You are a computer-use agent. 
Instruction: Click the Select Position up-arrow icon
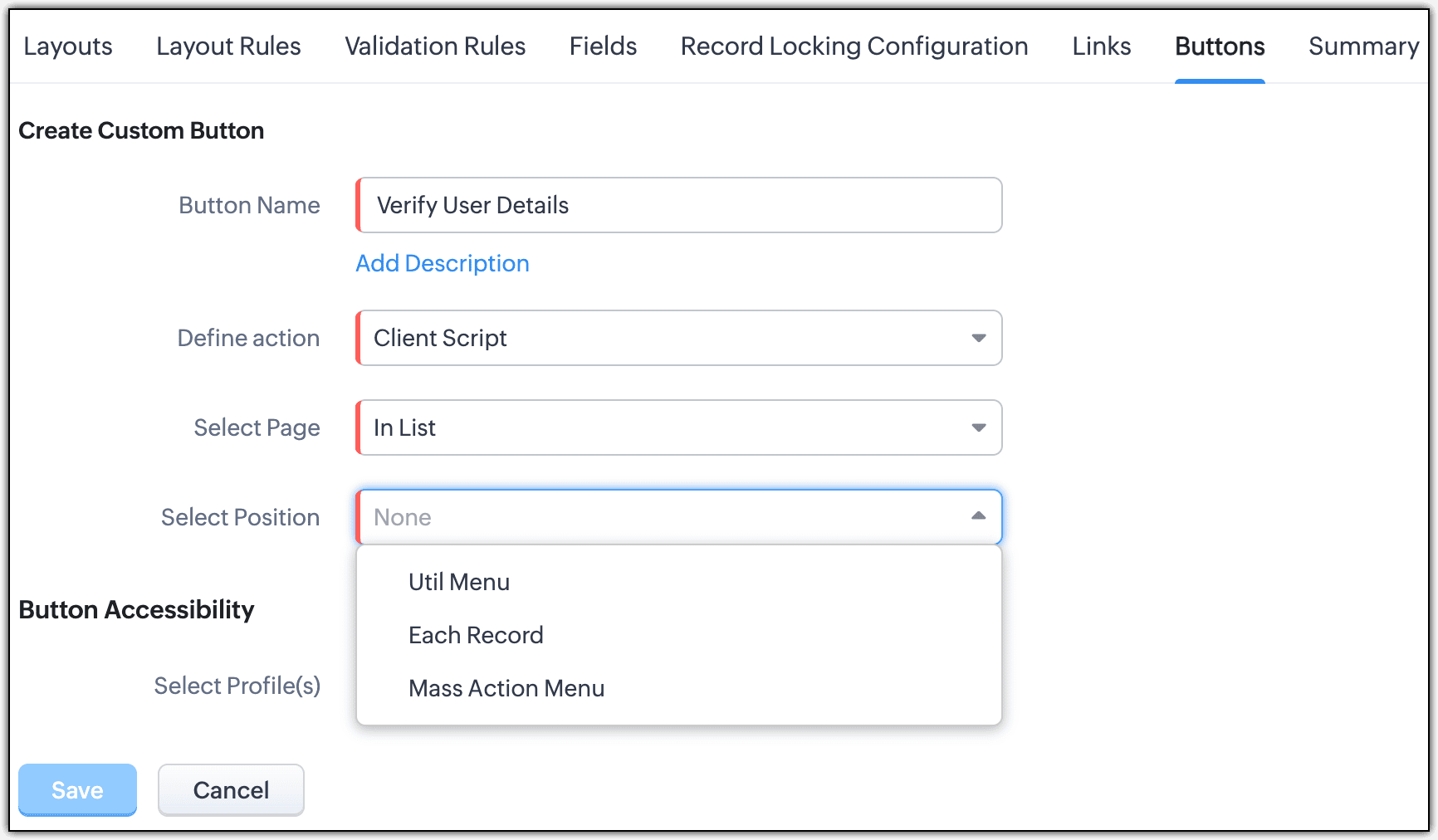979,516
